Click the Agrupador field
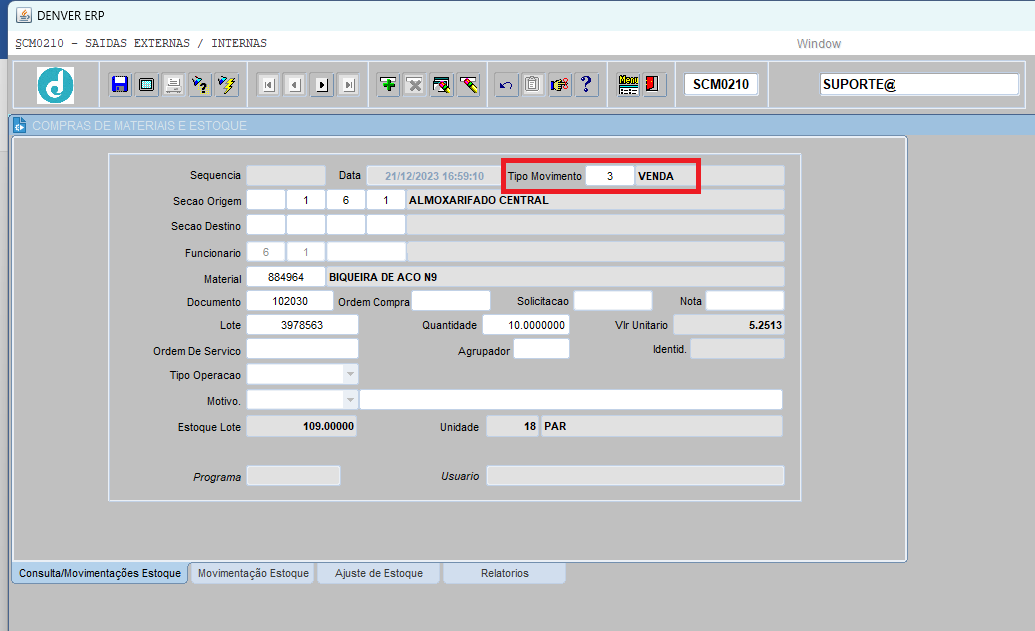Image resolution: width=1035 pixels, height=631 pixels. coord(541,349)
